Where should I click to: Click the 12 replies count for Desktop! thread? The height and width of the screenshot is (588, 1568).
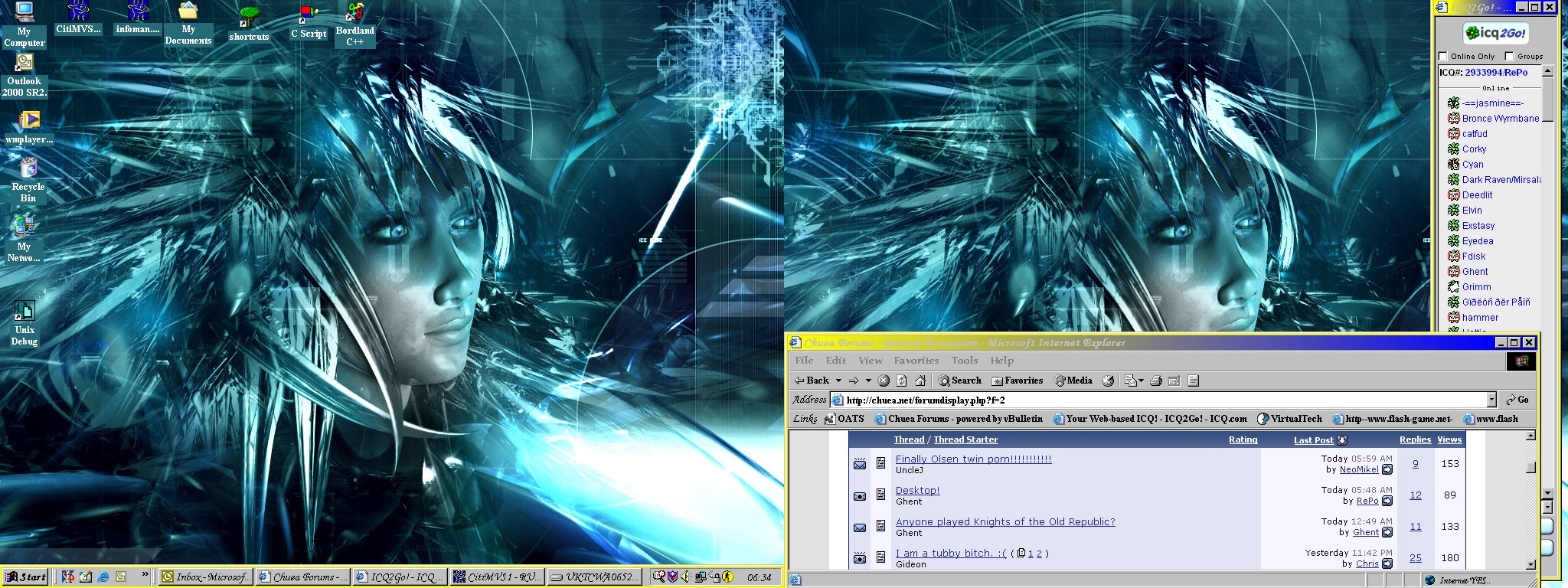[x=1416, y=495]
